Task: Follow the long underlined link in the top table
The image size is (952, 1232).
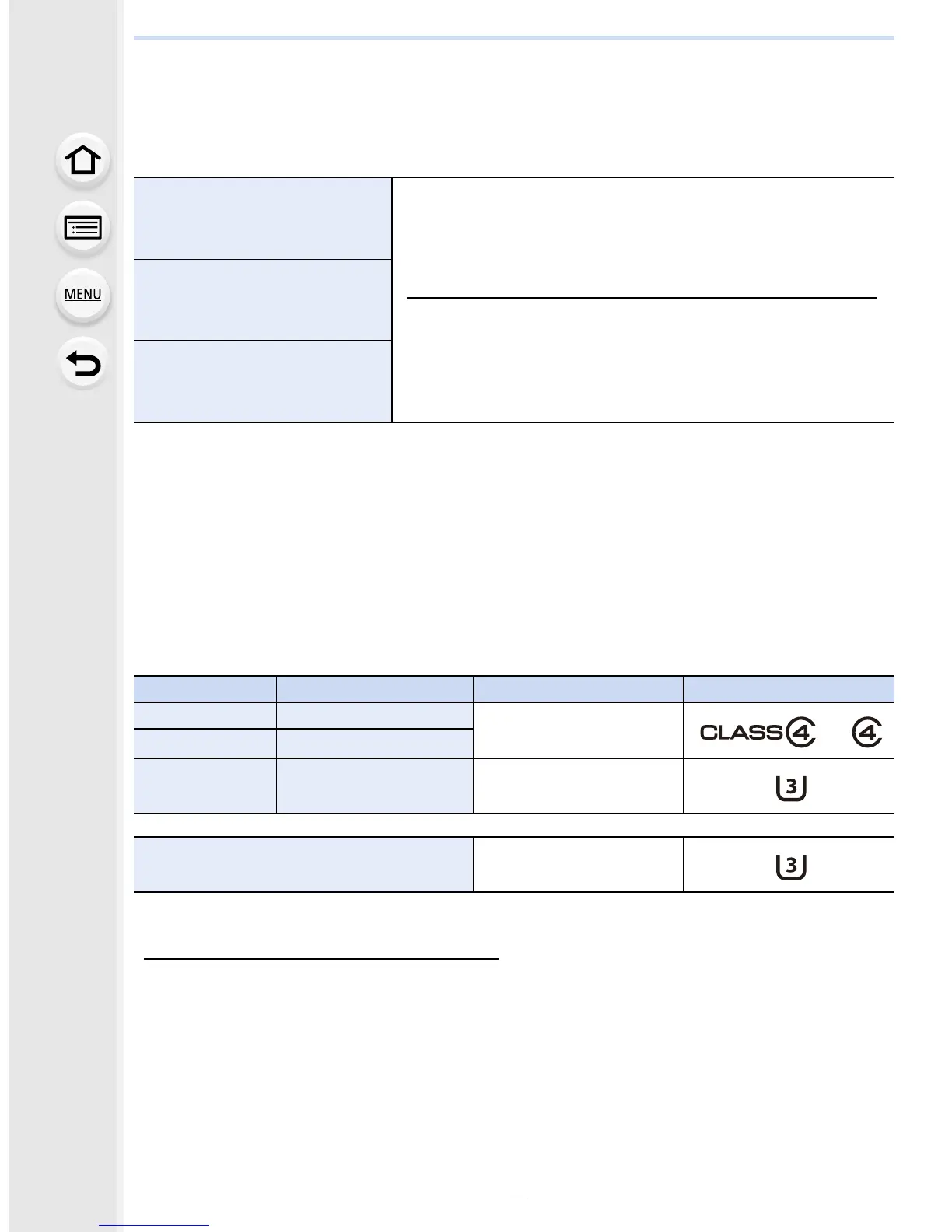Action: [642, 298]
